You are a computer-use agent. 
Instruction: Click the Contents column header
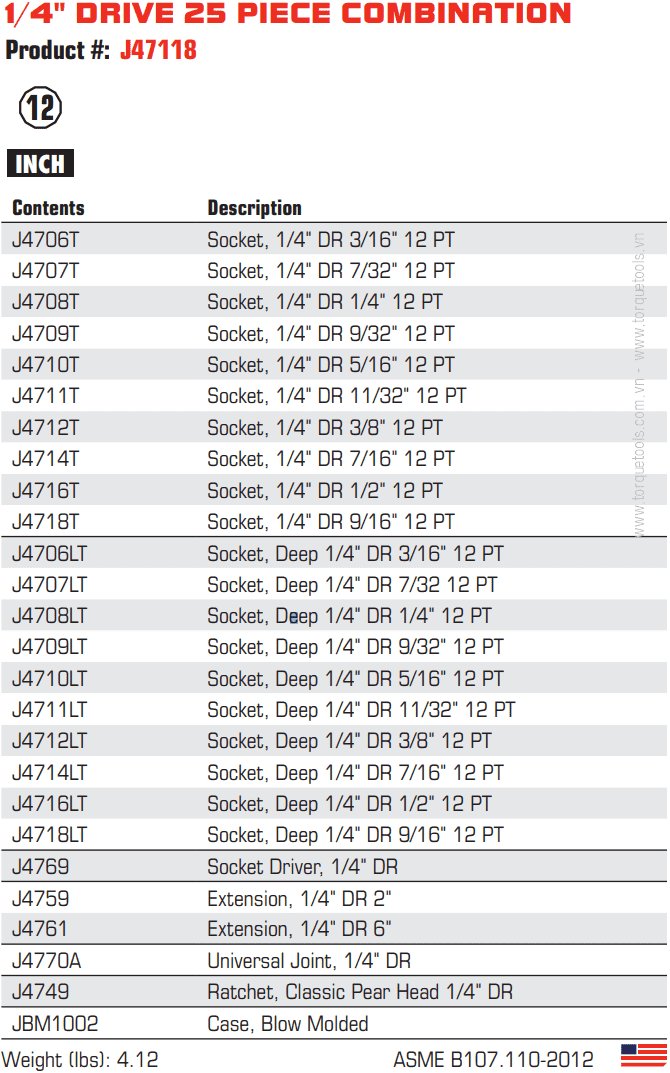(48, 208)
